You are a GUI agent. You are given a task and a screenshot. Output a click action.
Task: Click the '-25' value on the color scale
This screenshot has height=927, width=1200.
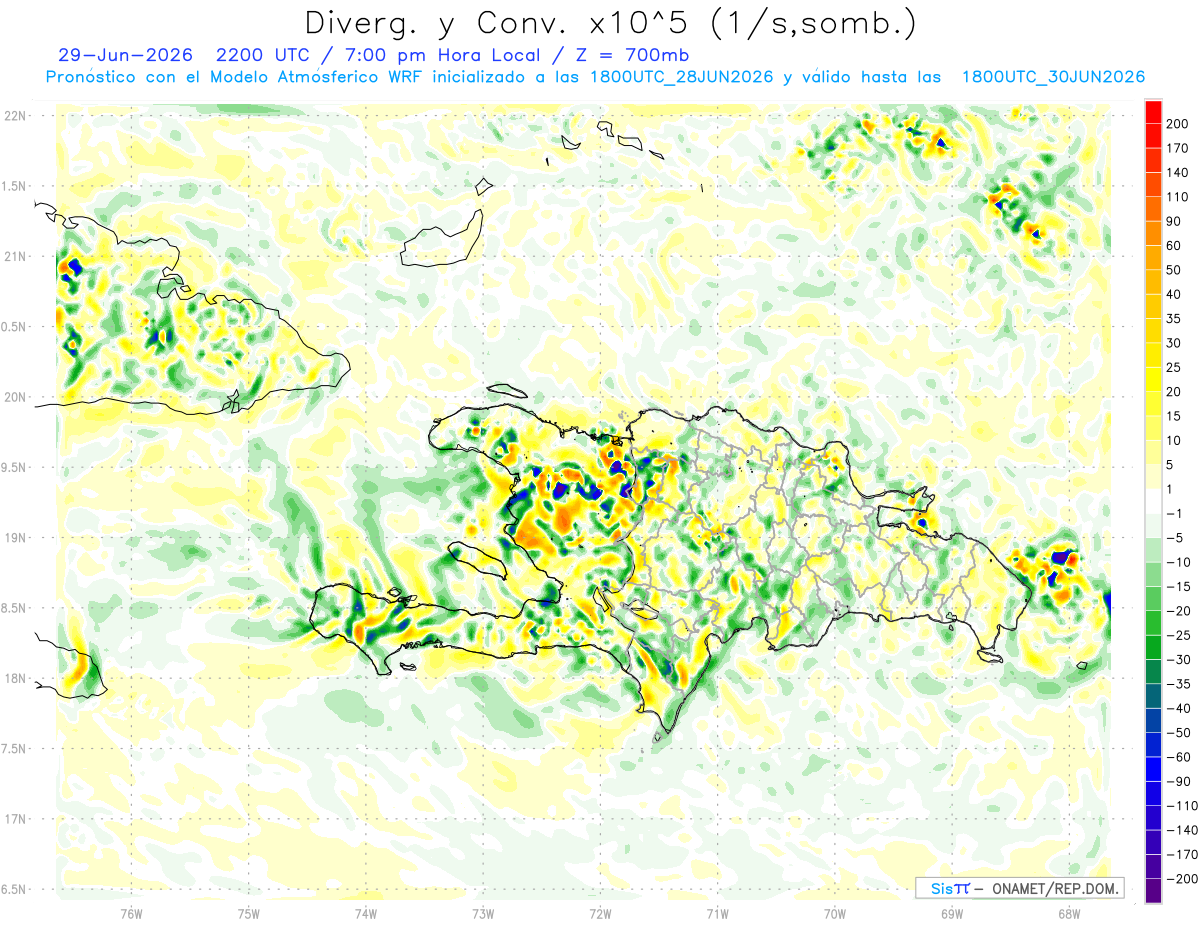pyautogui.click(x=1179, y=635)
